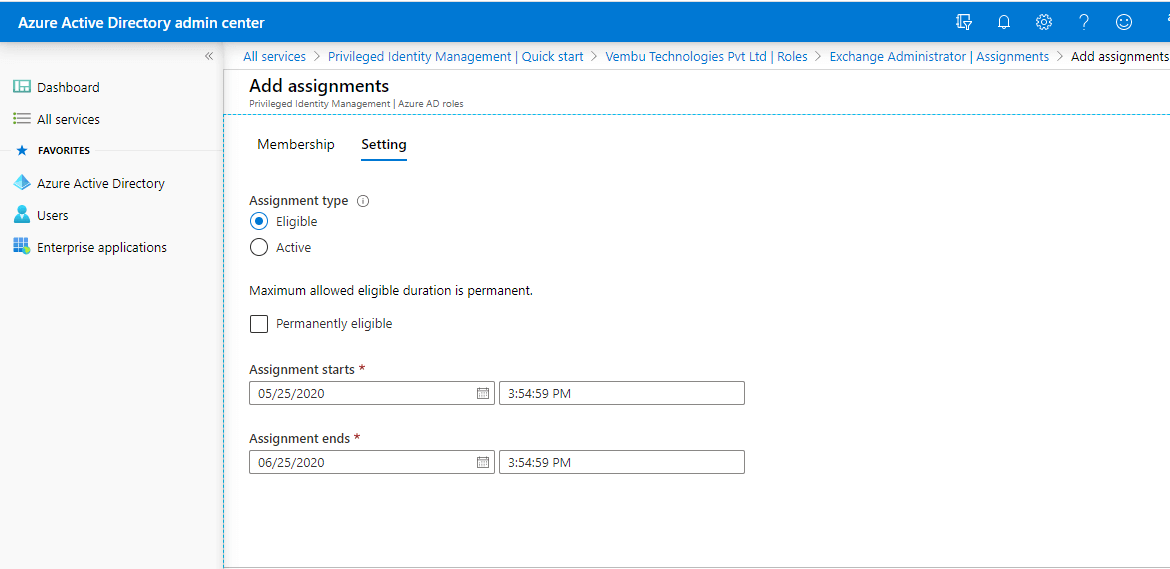Viewport: 1170px width, 569px height.
Task: Open the help question mark
Action: (1084, 22)
